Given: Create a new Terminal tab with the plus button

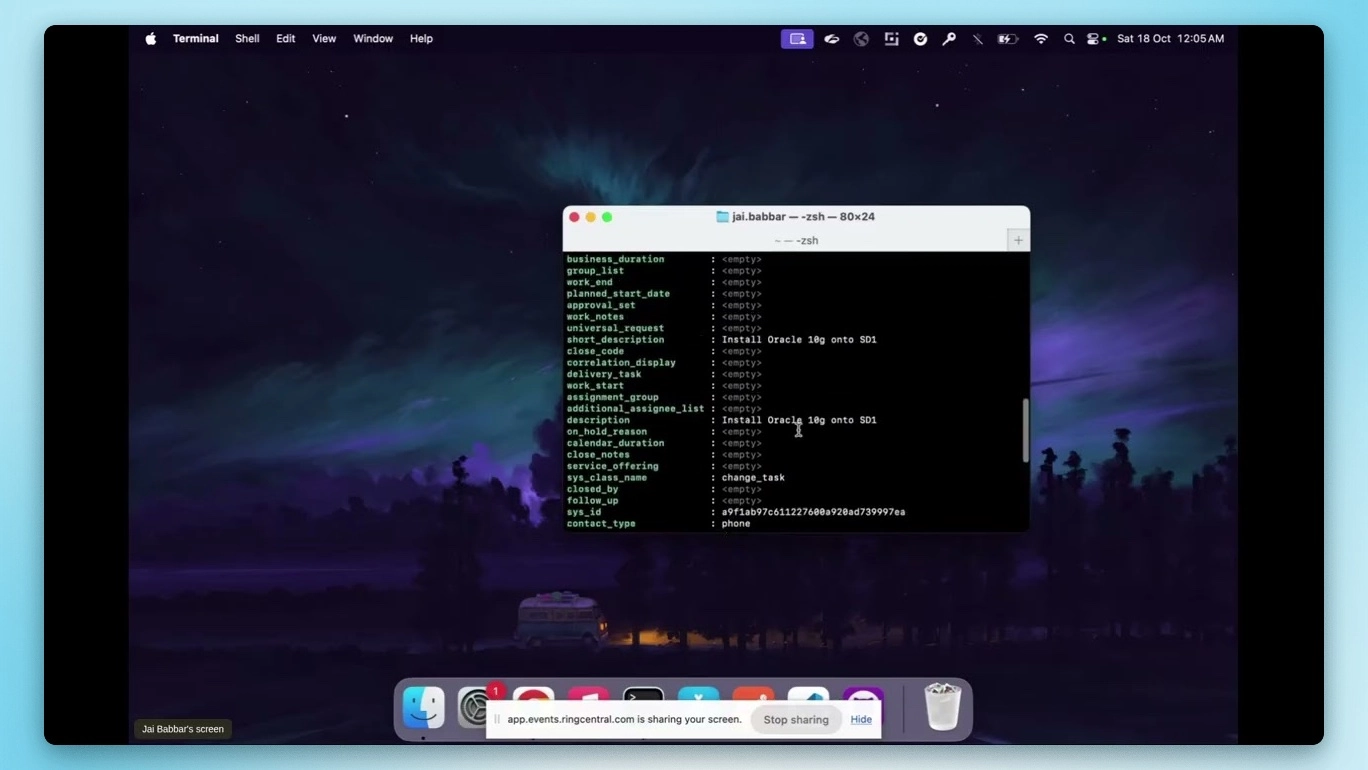Looking at the screenshot, I should (x=1018, y=240).
